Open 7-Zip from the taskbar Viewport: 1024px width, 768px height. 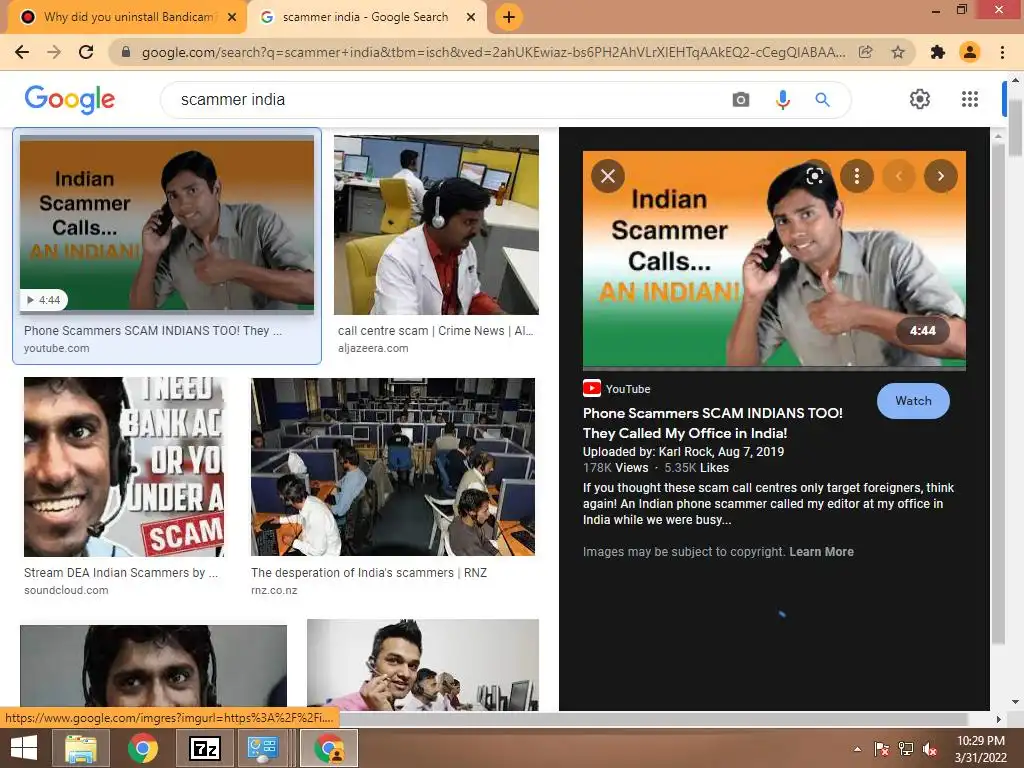pyautogui.click(x=204, y=748)
